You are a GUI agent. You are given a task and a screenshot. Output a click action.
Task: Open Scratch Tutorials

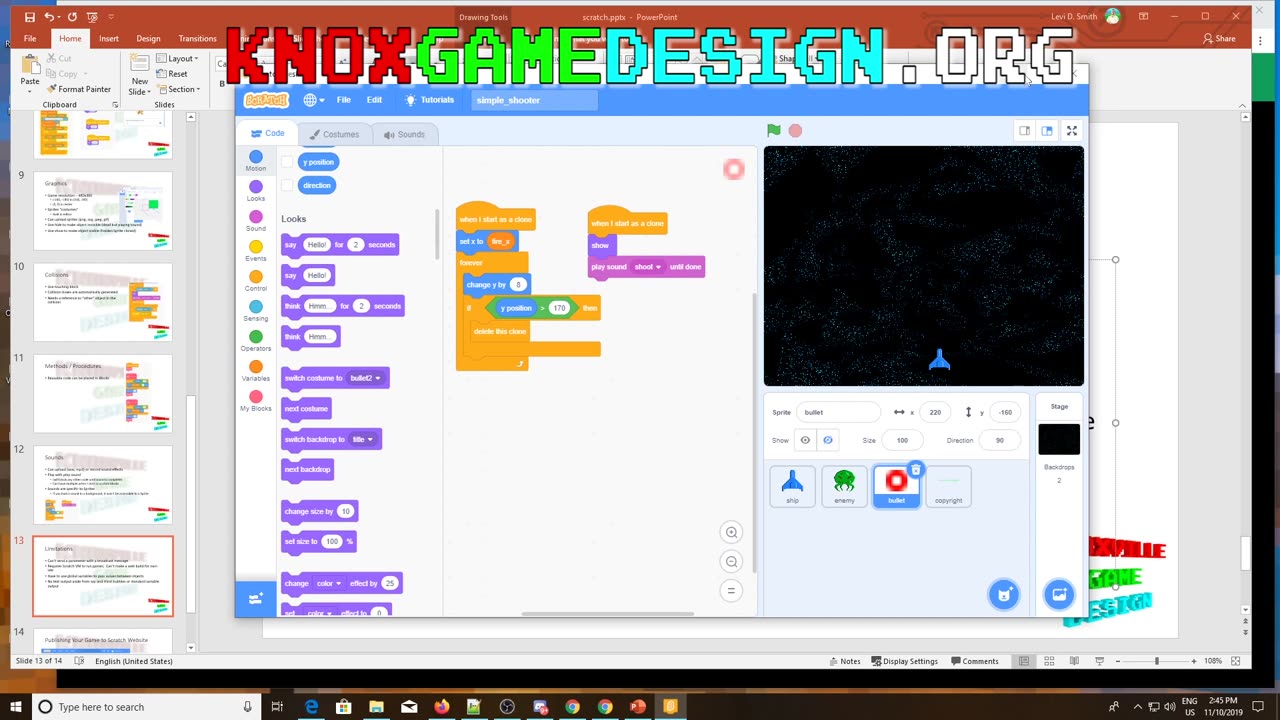click(429, 100)
